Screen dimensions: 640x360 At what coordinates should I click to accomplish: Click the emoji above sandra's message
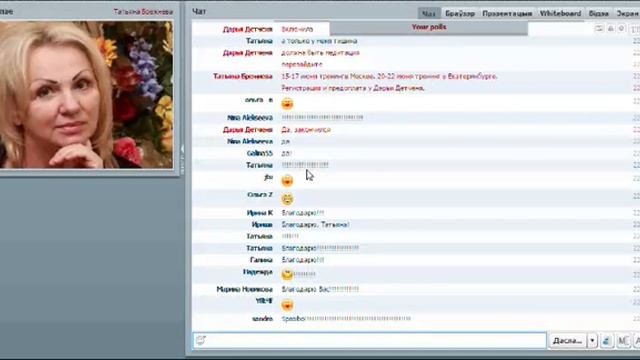point(287,305)
